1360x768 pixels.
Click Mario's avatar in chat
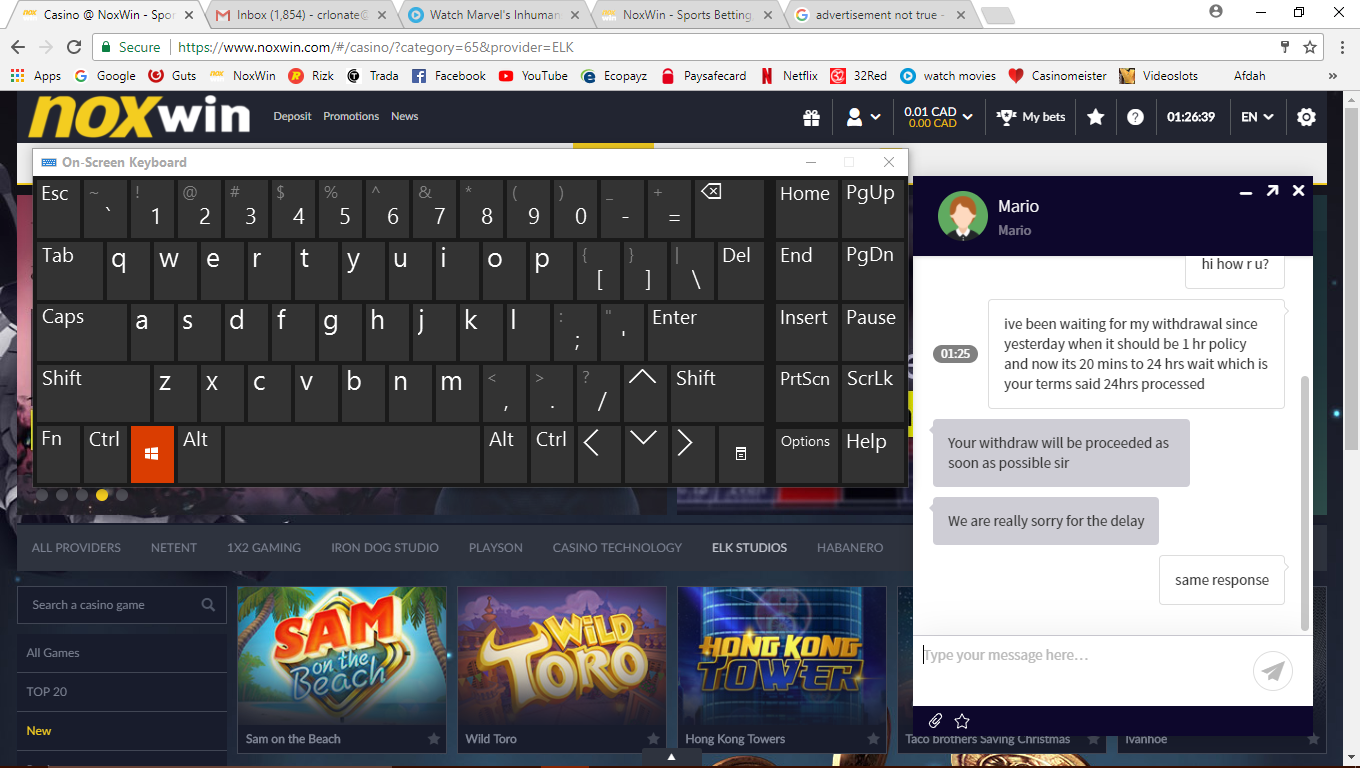[963, 216]
